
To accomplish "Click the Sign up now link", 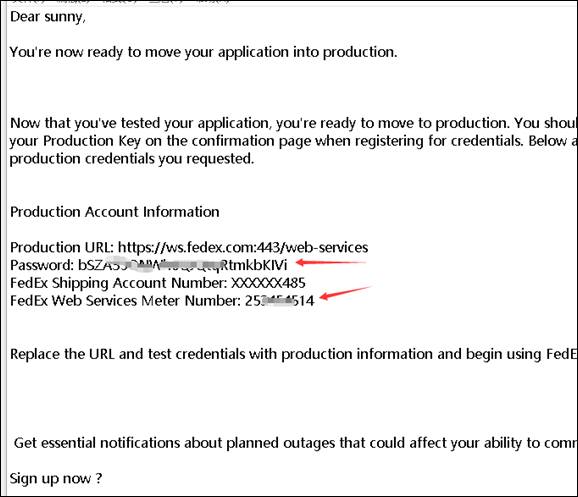I will [56, 479].
